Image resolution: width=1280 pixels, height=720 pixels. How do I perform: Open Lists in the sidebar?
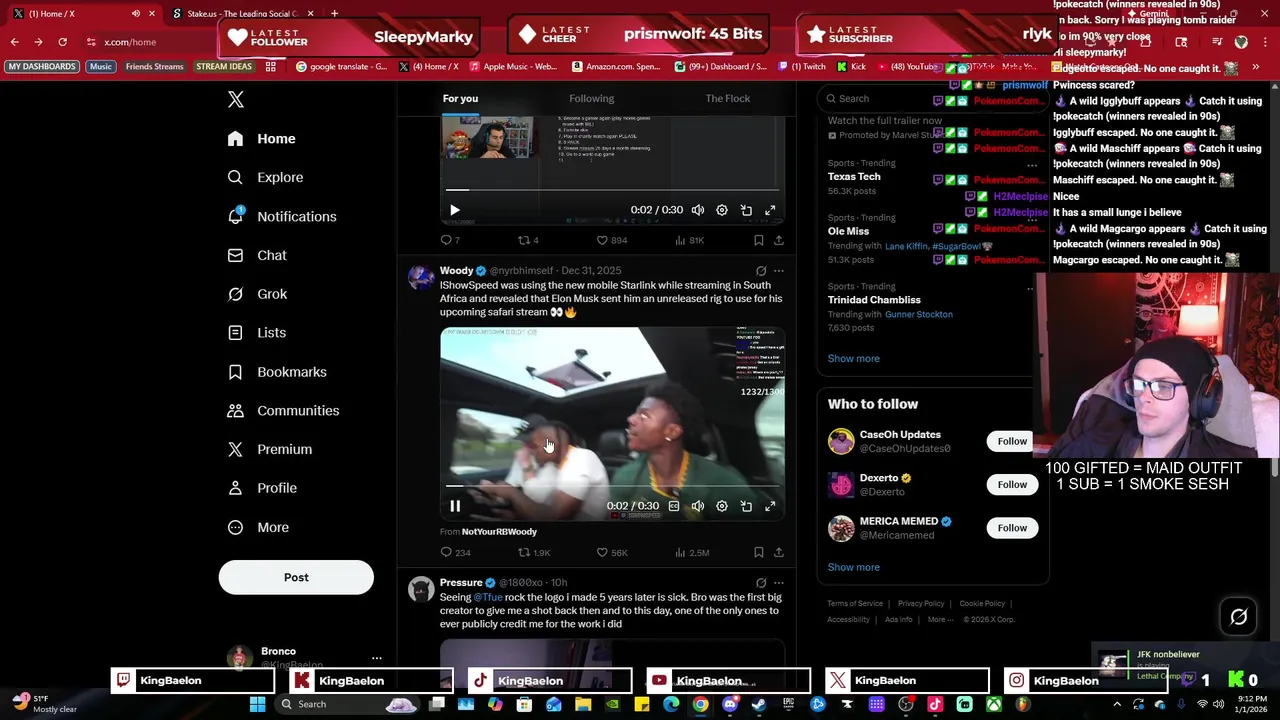[x=256, y=332]
